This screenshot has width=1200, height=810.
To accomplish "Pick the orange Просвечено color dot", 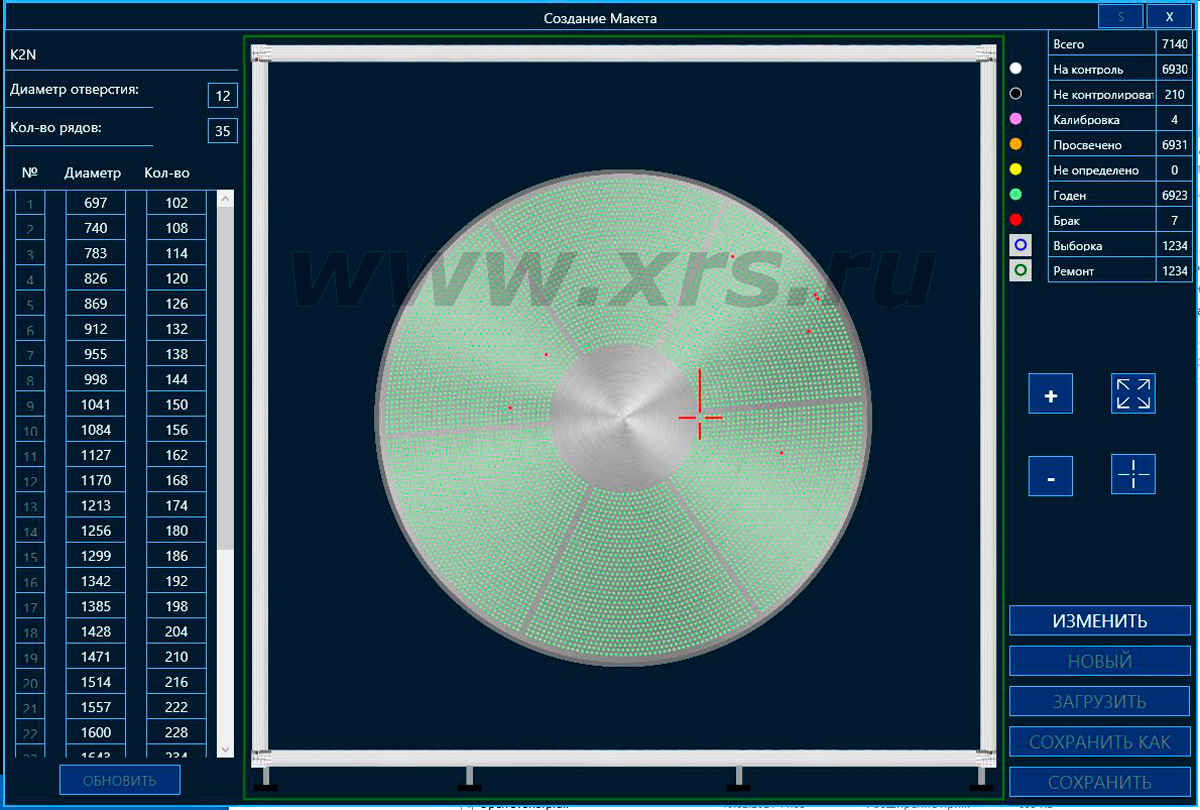I will [x=1016, y=144].
